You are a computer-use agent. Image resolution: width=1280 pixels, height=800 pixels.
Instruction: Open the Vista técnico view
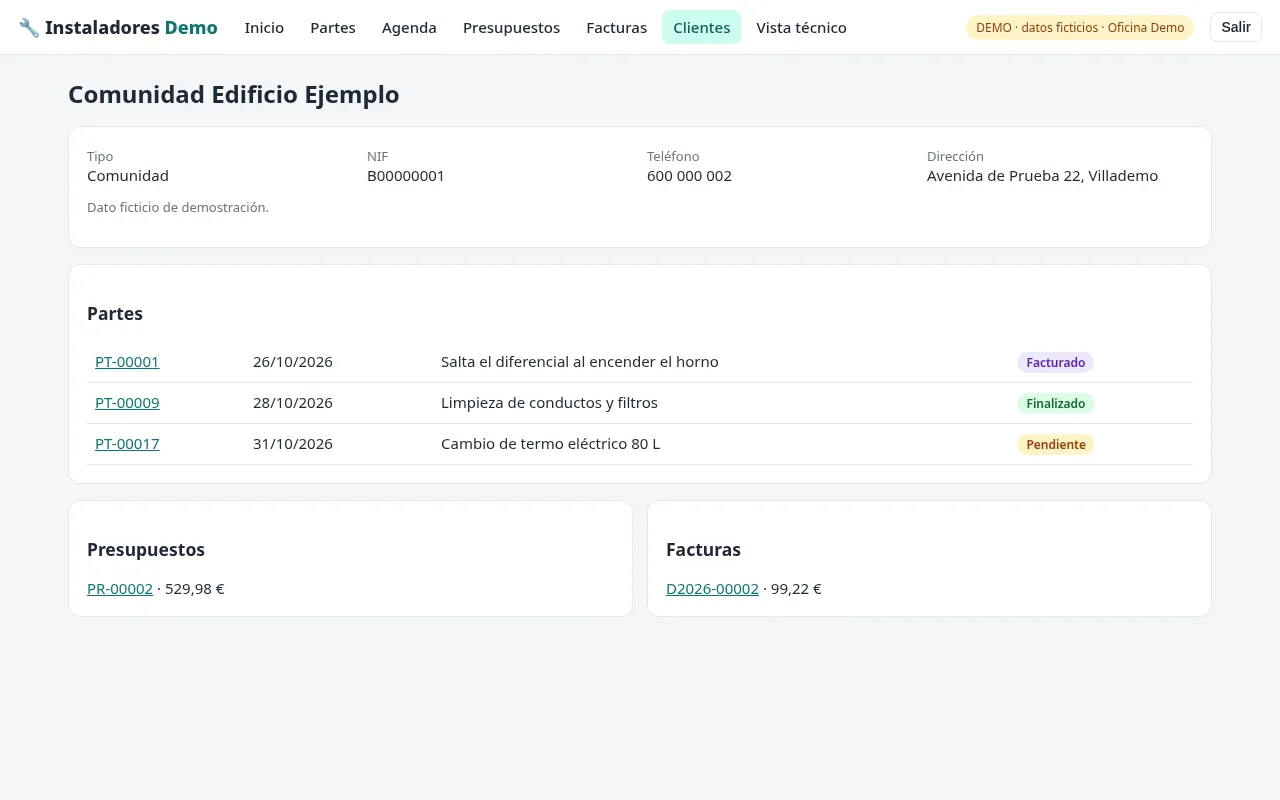point(801,28)
